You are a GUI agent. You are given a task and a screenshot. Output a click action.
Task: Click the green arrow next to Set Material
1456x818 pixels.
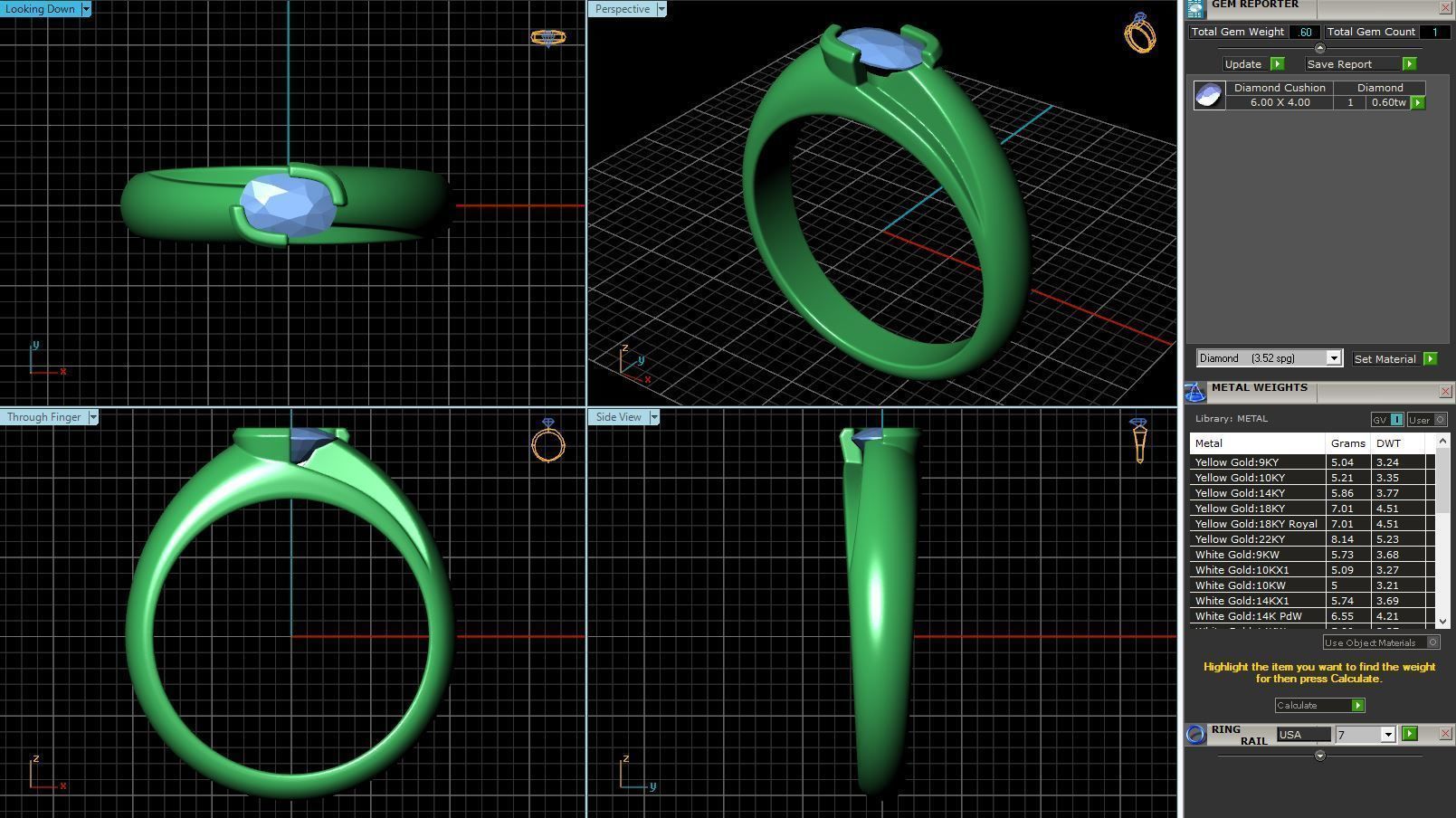click(1430, 359)
